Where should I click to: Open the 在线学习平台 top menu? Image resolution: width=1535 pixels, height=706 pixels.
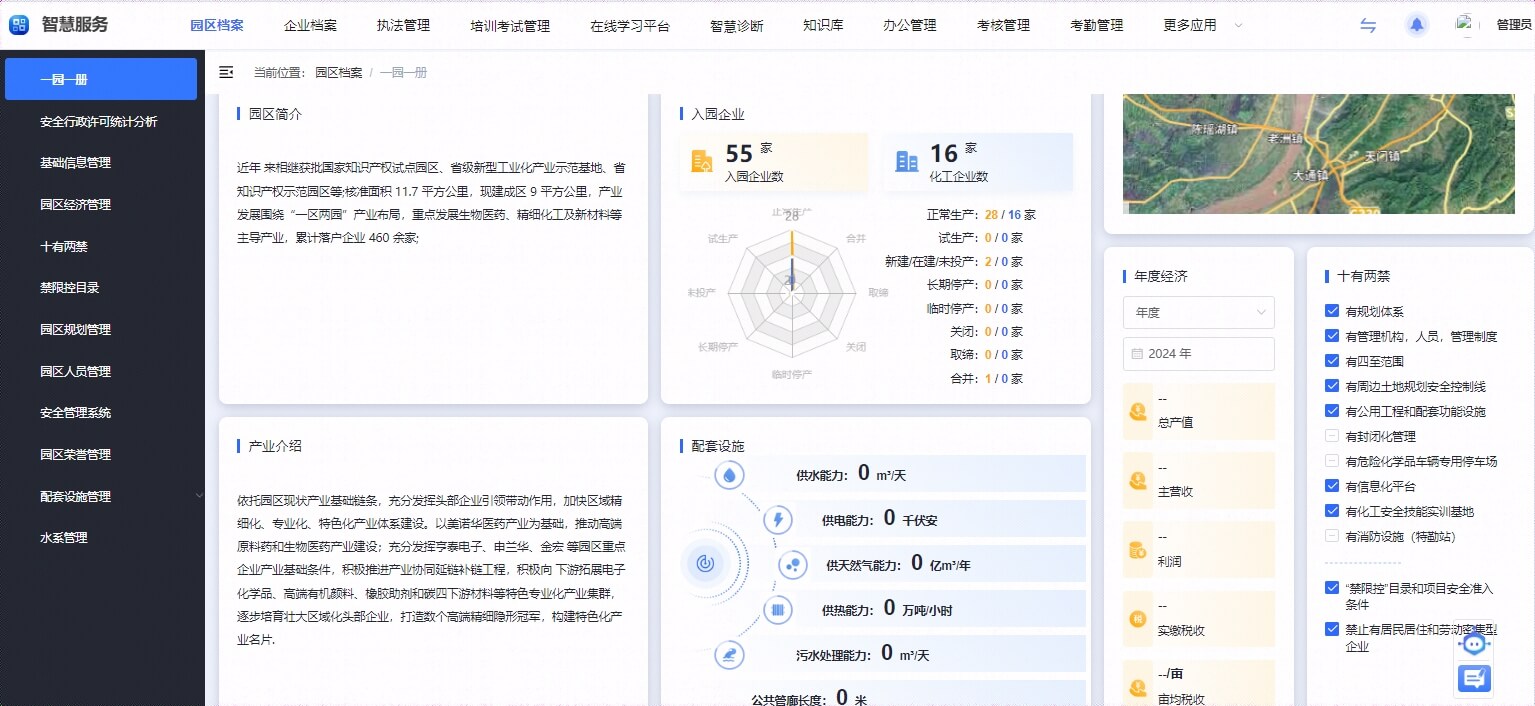tap(630, 26)
